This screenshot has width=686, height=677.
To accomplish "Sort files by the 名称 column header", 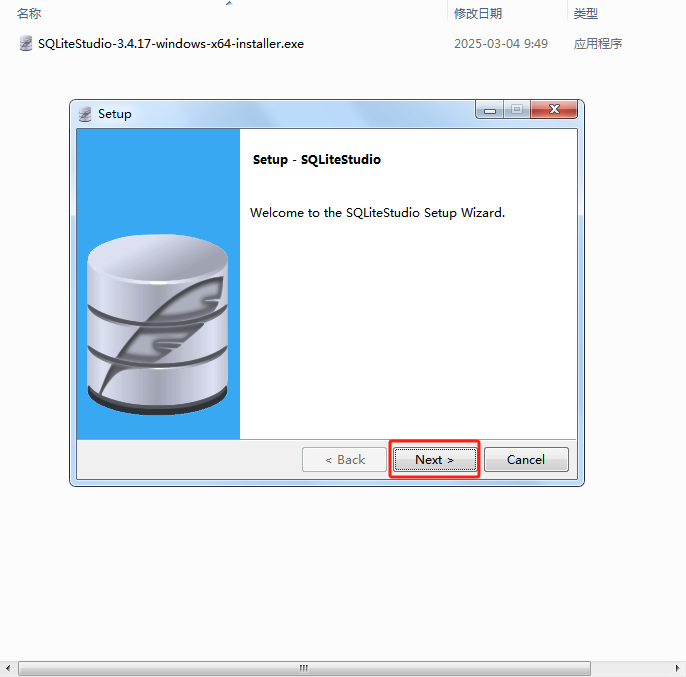I will tap(29, 14).
